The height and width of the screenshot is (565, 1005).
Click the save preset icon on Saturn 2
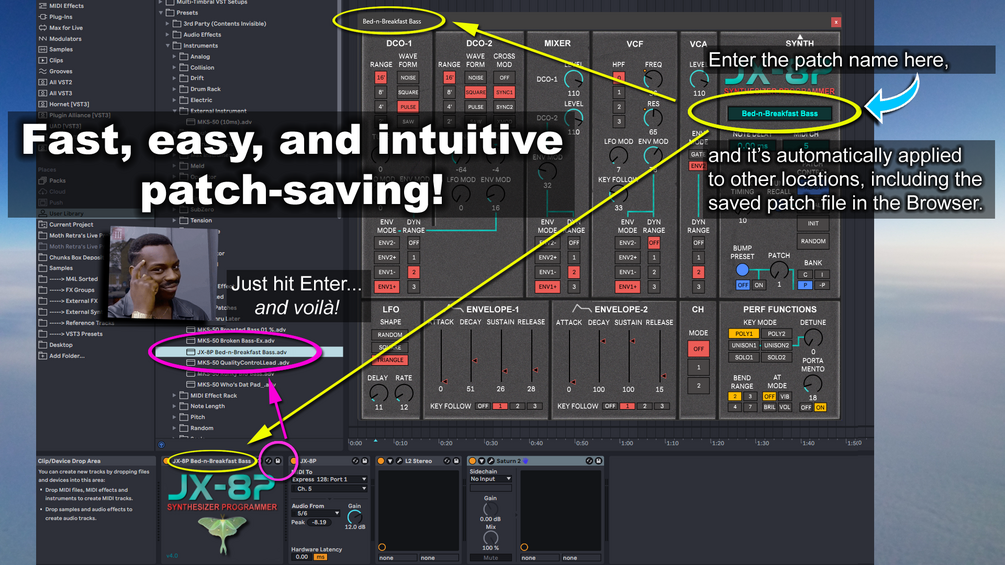(x=598, y=461)
